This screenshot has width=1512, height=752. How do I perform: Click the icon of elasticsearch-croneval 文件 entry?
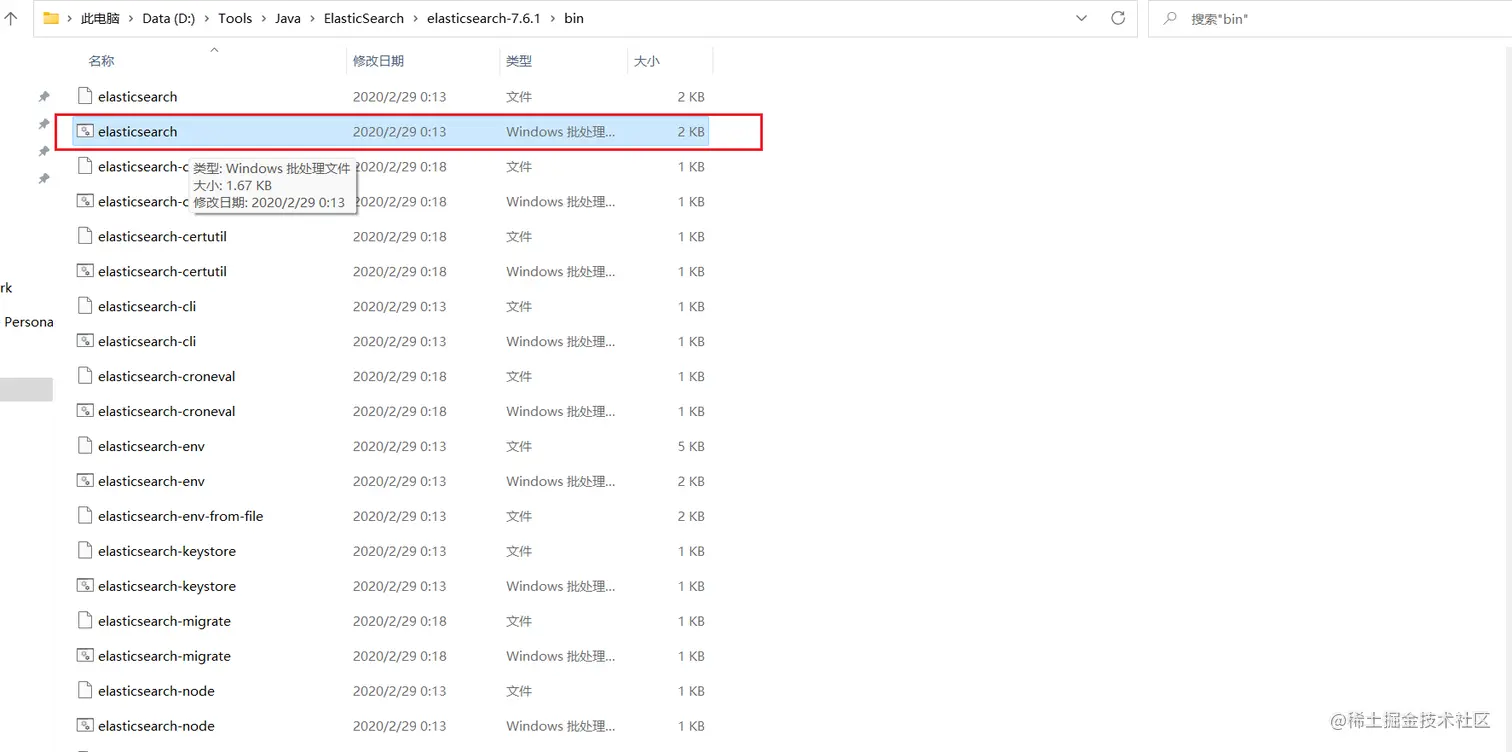click(85, 376)
